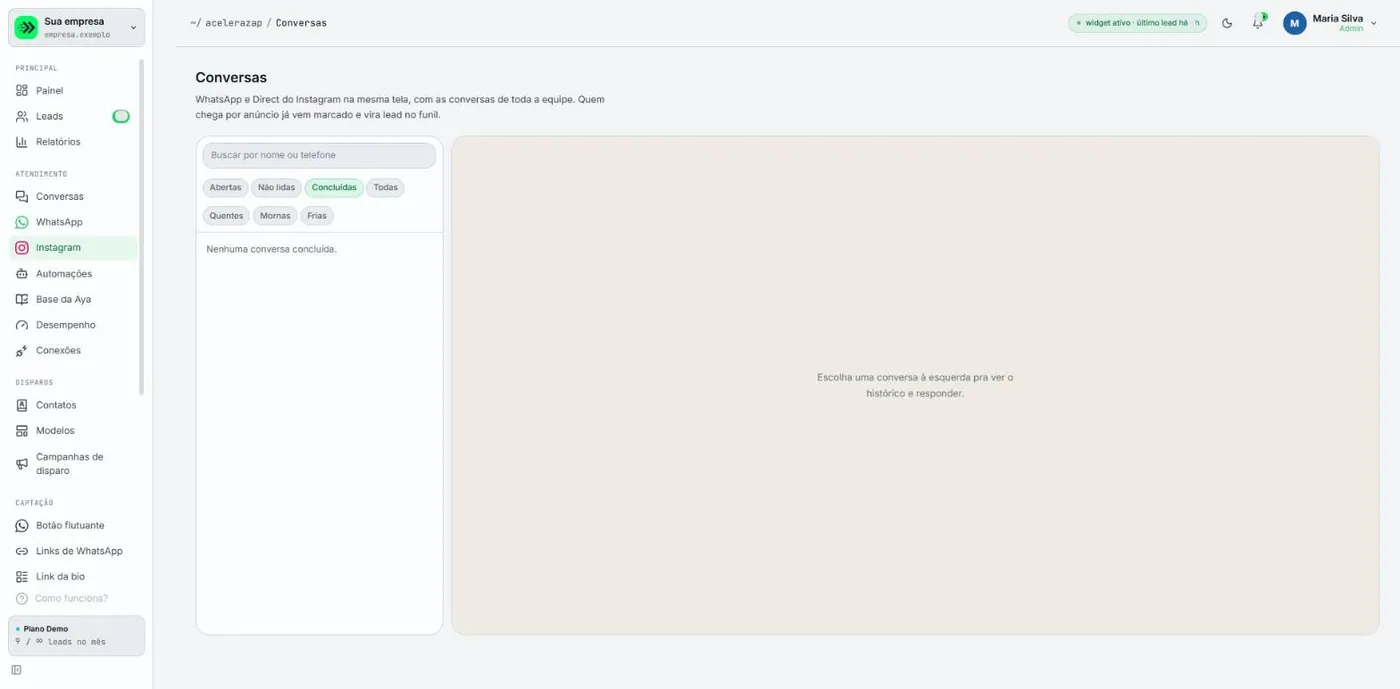Screen dimensions: 1400x689
Task: Click the notification bell icon
Action: (x=1258, y=23)
